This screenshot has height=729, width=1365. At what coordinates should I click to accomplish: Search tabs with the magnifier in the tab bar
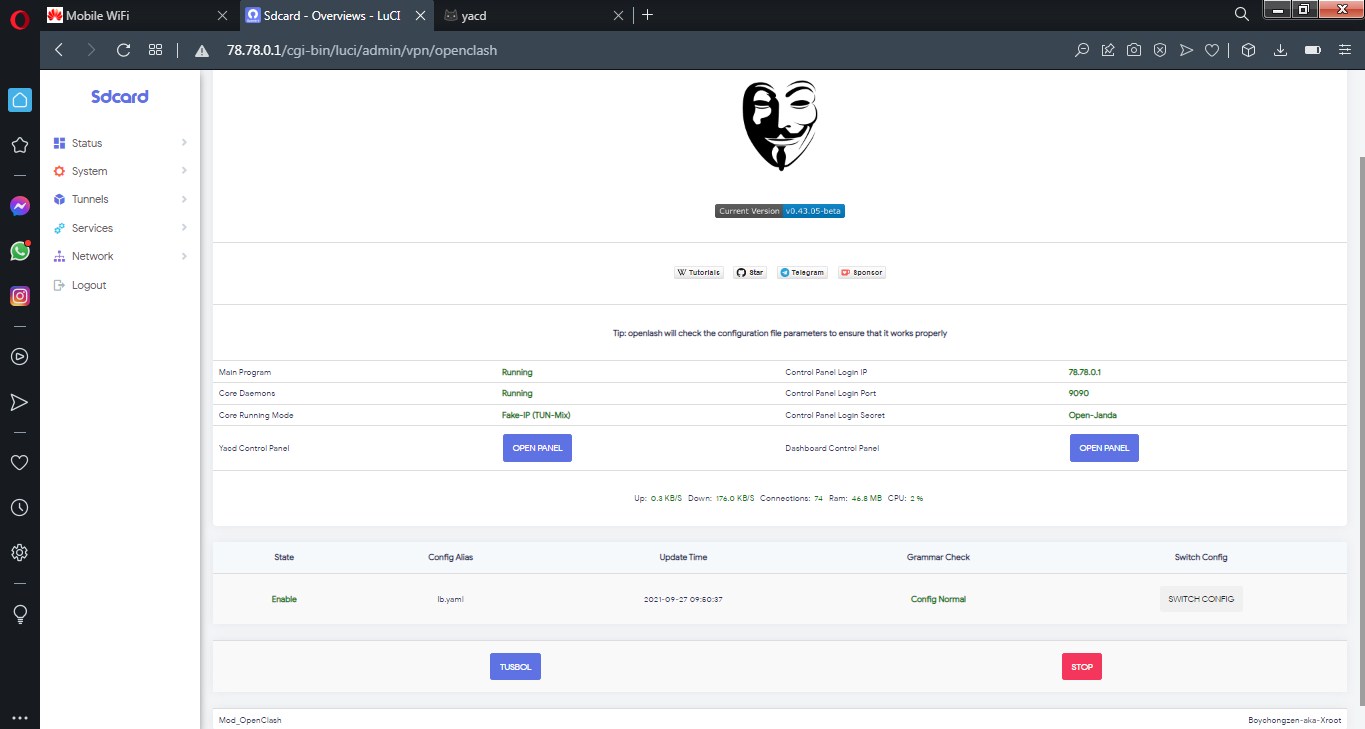tap(1241, 14)
